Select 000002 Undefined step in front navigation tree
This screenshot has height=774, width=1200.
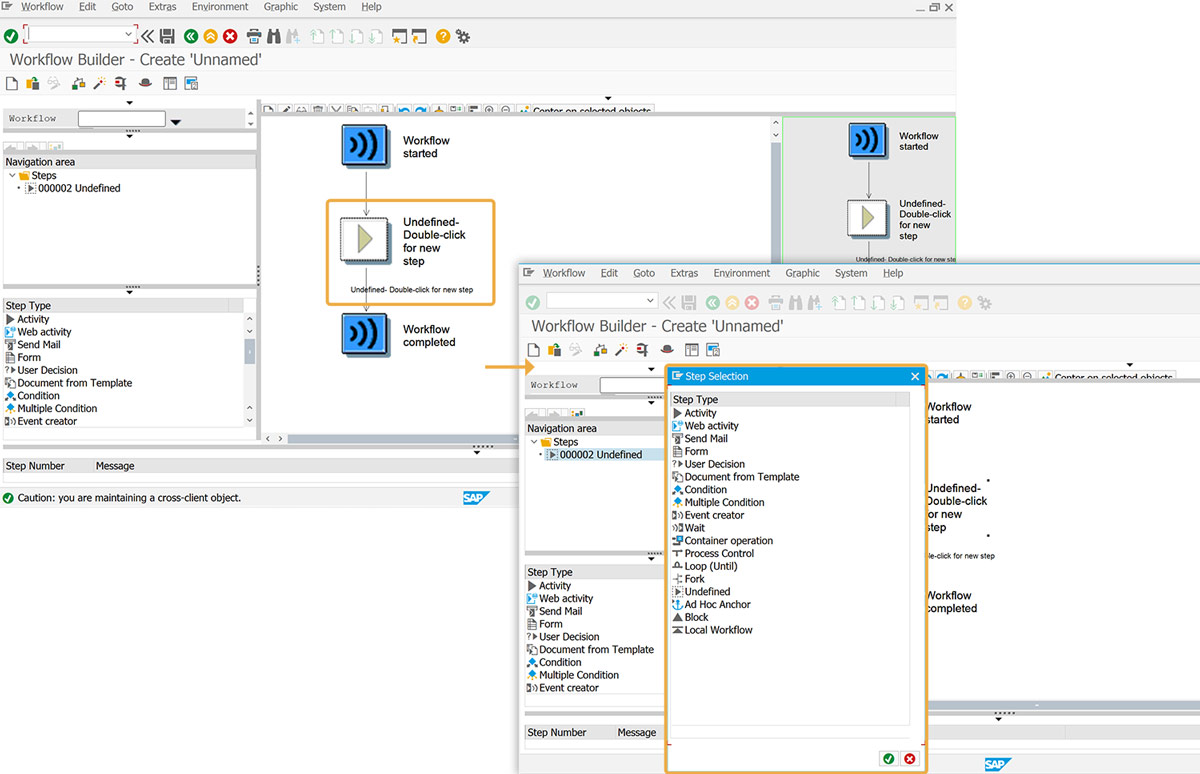[x=601, y=455]
